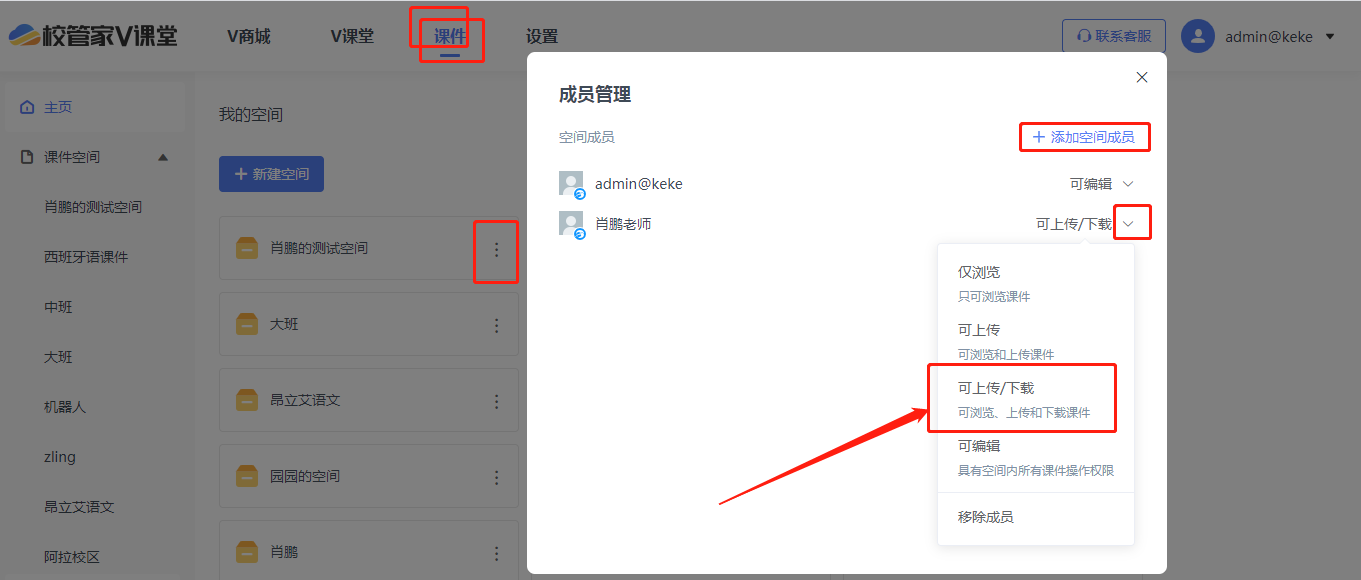1361x580 pixels.
Task: Click the home icon beside 主页
Action: click(27, 107)
